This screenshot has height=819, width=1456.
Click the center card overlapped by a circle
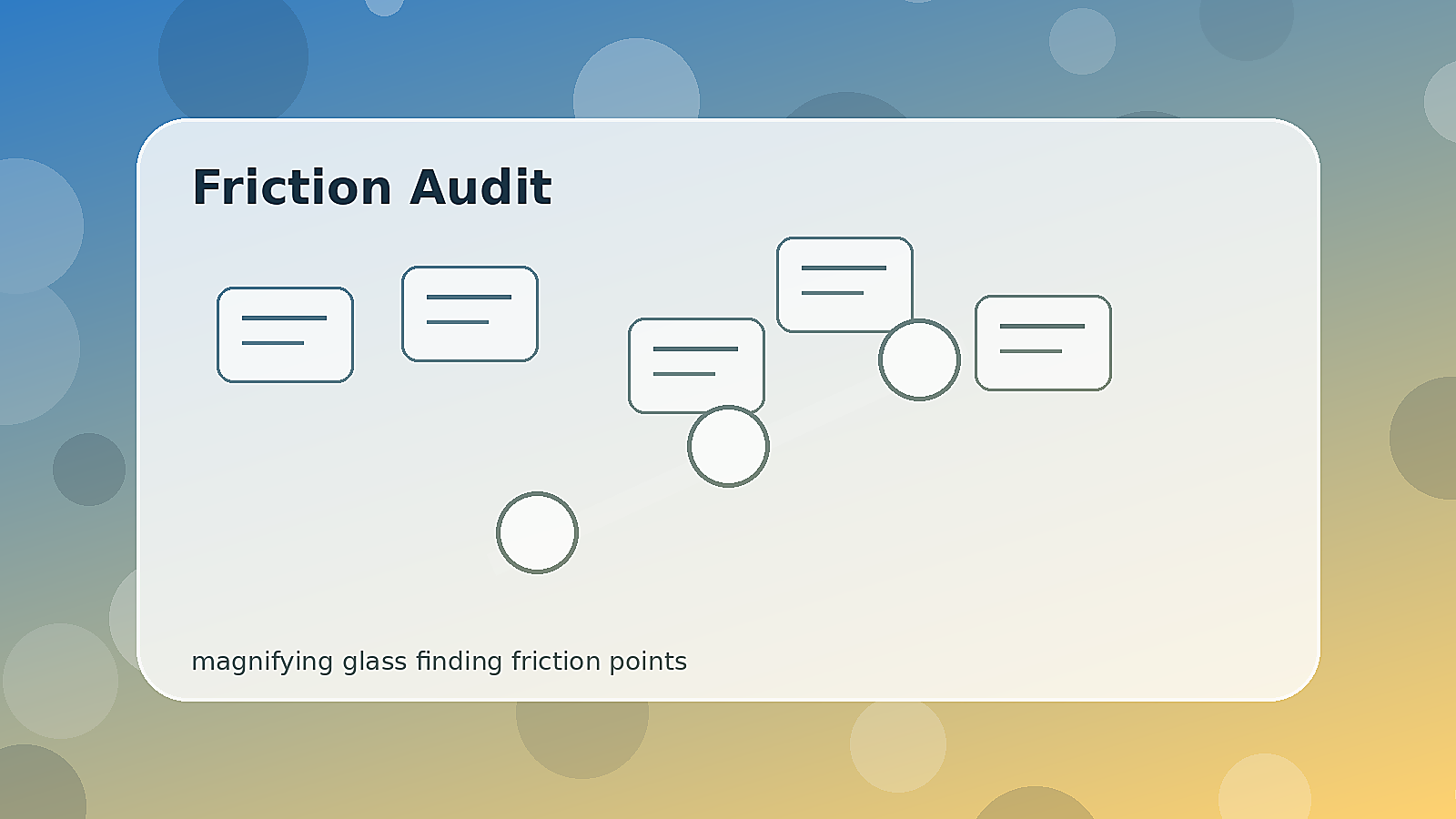coord(696,366)
